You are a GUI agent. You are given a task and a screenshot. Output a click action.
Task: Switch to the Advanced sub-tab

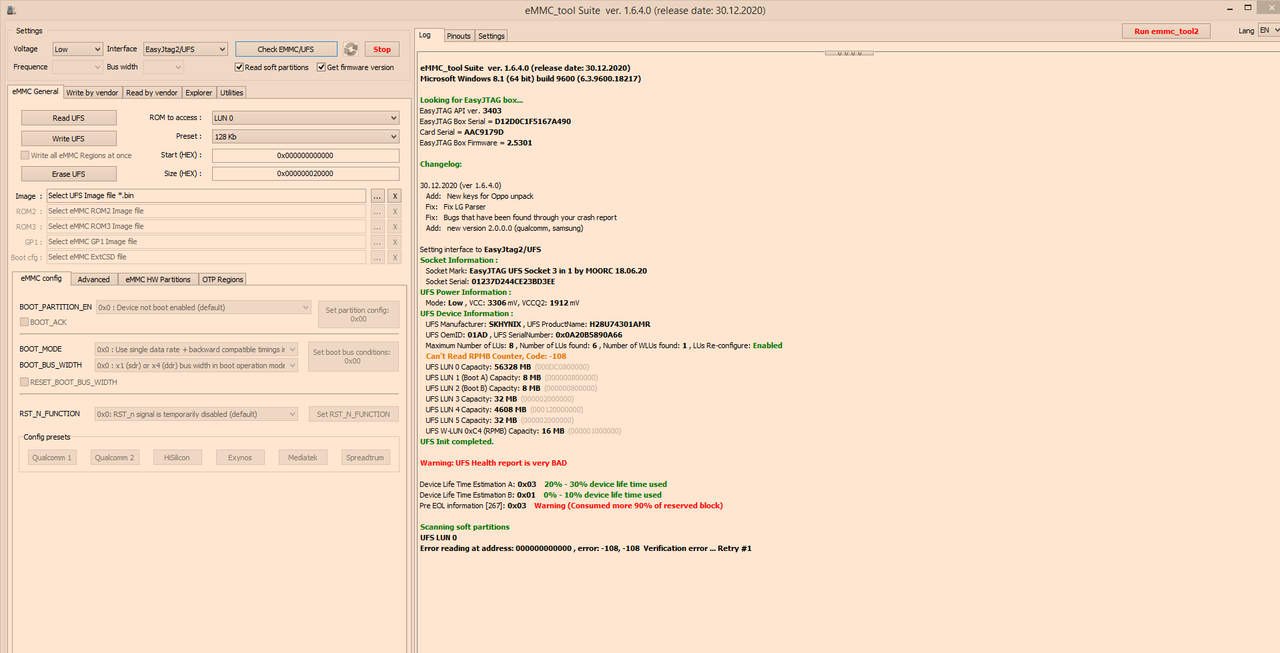coord(94,279)
